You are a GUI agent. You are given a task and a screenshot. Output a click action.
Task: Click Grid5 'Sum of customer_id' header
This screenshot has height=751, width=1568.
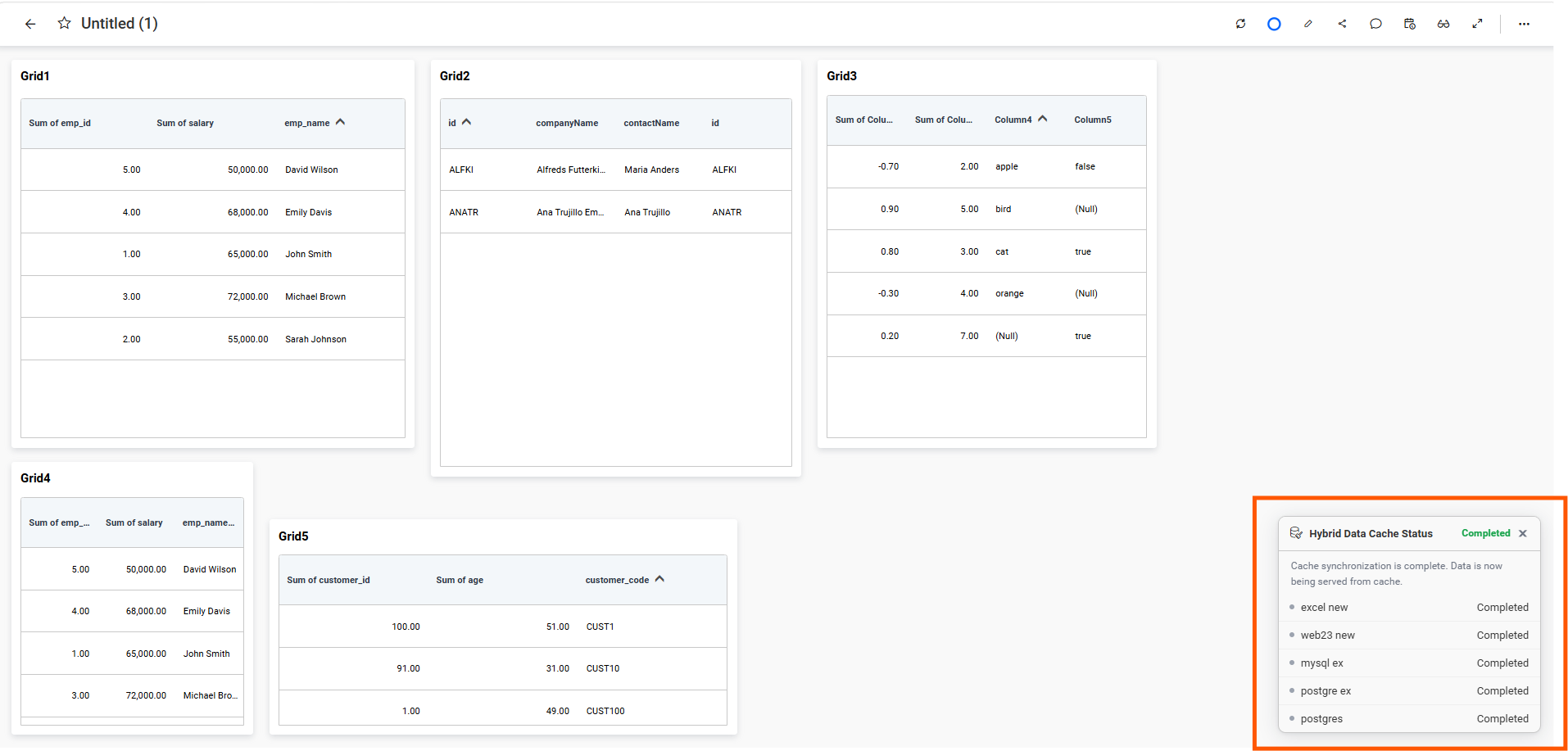[329, 580]
